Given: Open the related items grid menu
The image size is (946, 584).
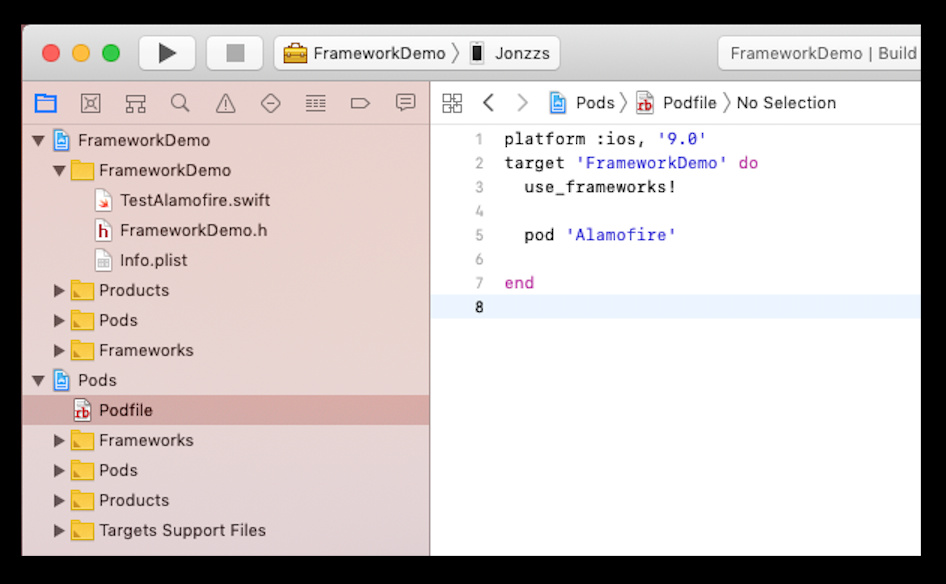Looking at the screenshot, I should click(452, 103).
